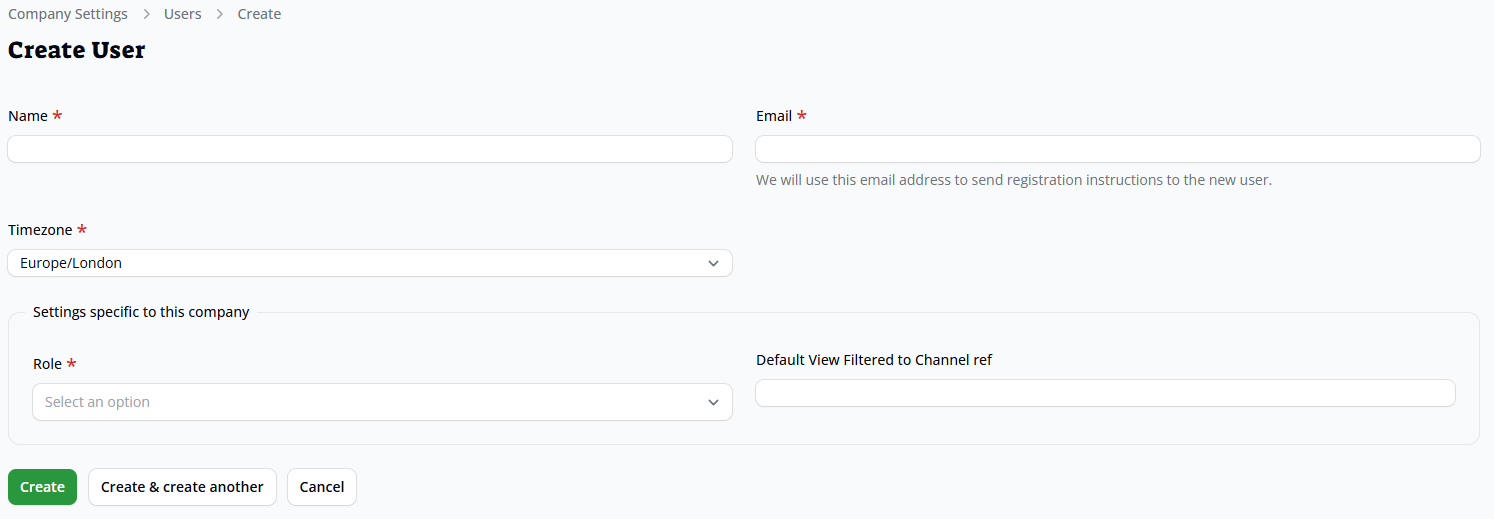
Task: Cancel the user creation form
Action: (322, 487)
